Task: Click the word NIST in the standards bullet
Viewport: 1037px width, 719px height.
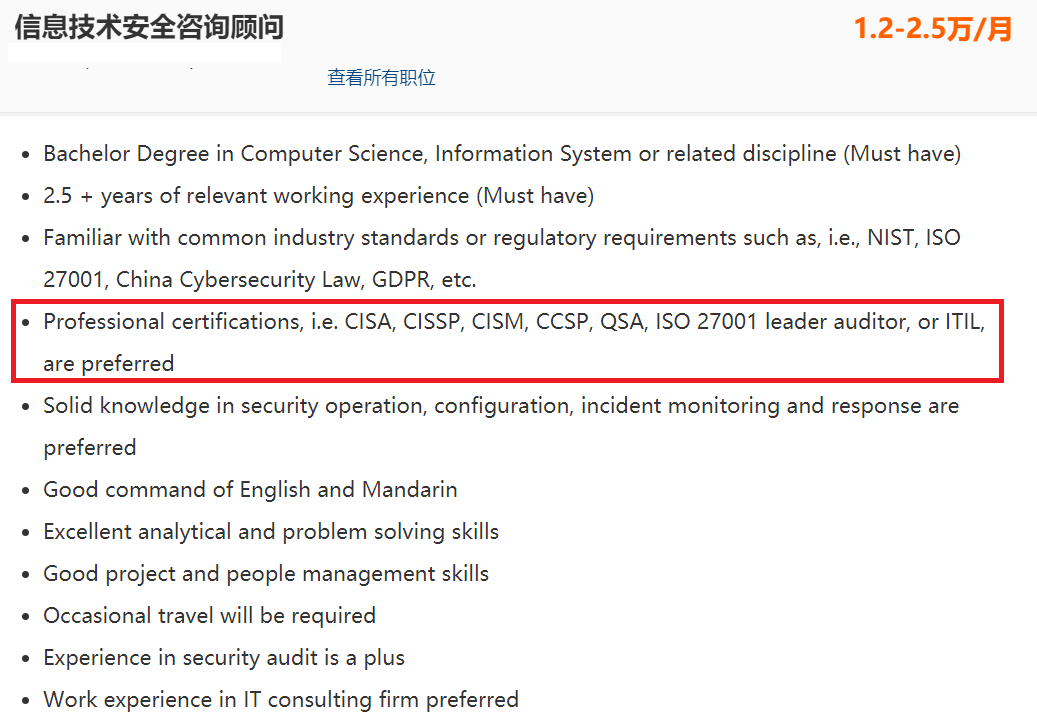Action: coord(890,238)
